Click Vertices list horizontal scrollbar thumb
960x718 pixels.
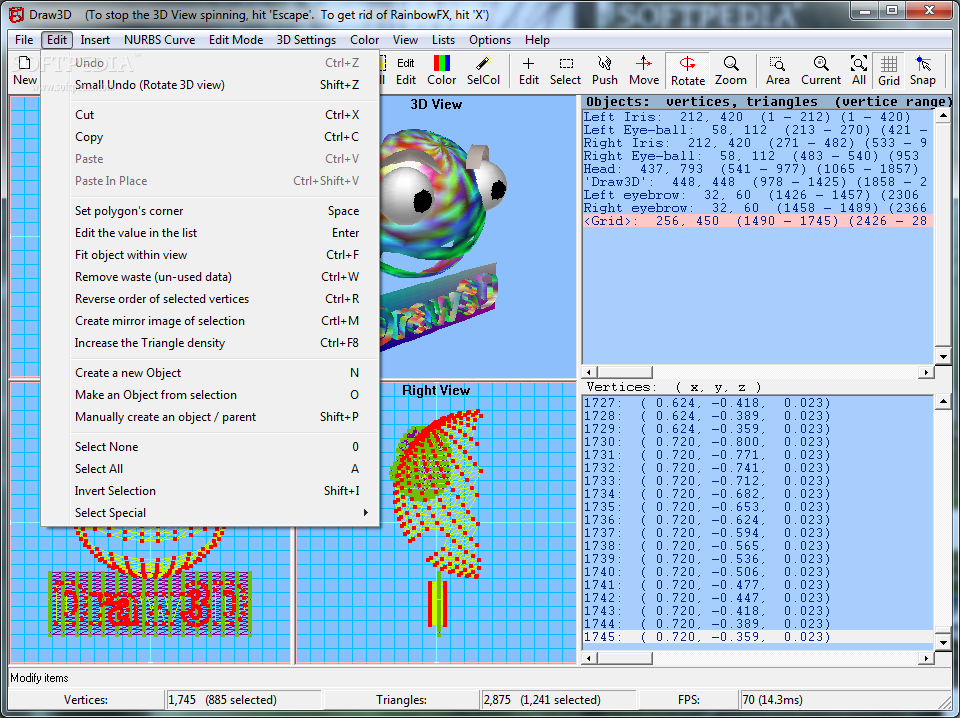624,658
